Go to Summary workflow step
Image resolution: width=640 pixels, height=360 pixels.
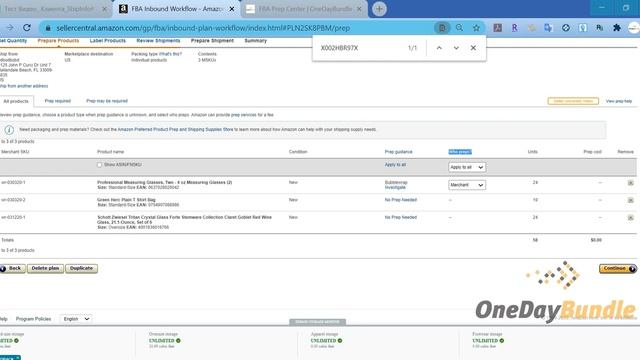point(256,41)
